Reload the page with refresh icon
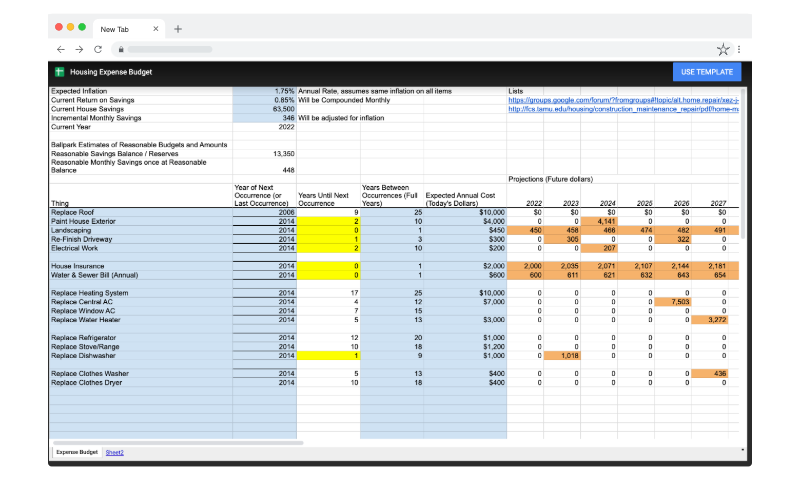Viewport: 800px width, 480px height. 98,49
